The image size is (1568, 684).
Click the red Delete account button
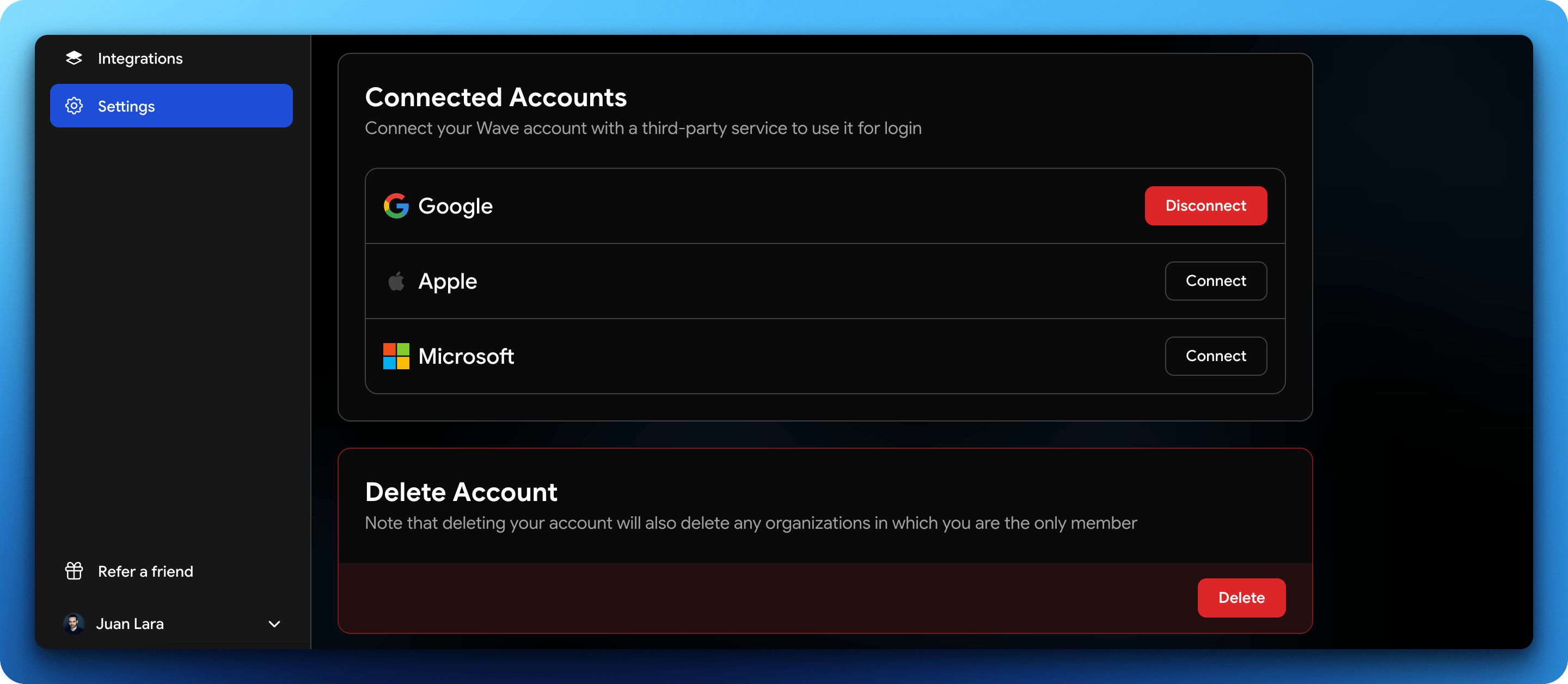click(1241, 597)
